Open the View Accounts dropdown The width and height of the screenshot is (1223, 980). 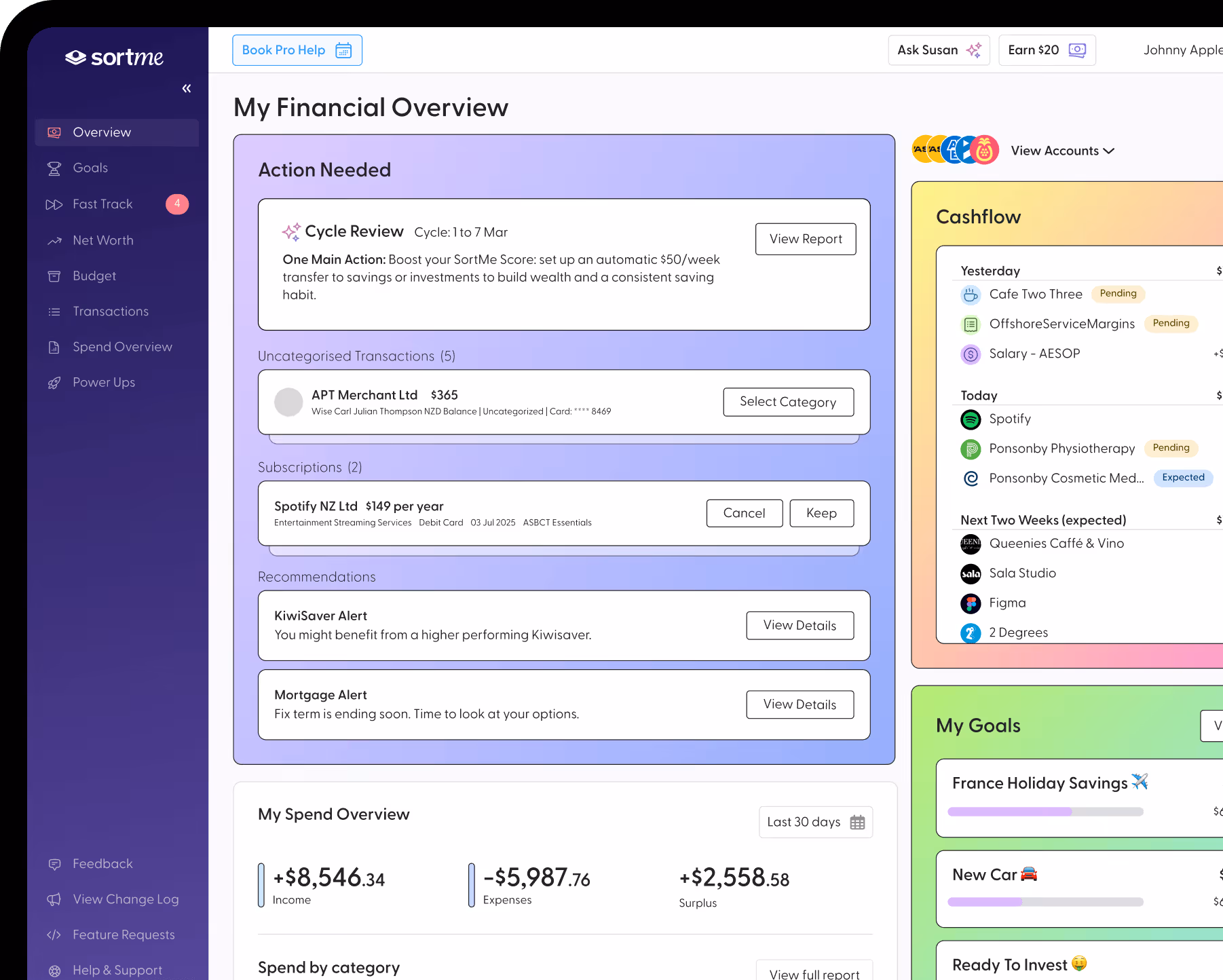tap(1061, 150)
